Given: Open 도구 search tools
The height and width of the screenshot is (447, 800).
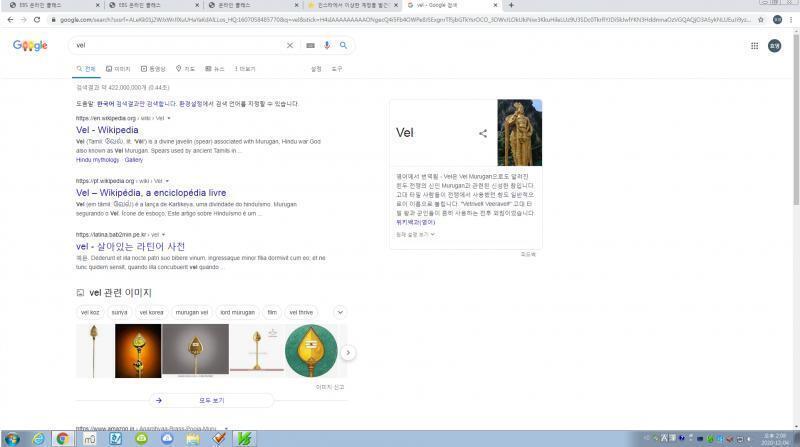Looking at the screenshot, I should click(x=337, y=69).
